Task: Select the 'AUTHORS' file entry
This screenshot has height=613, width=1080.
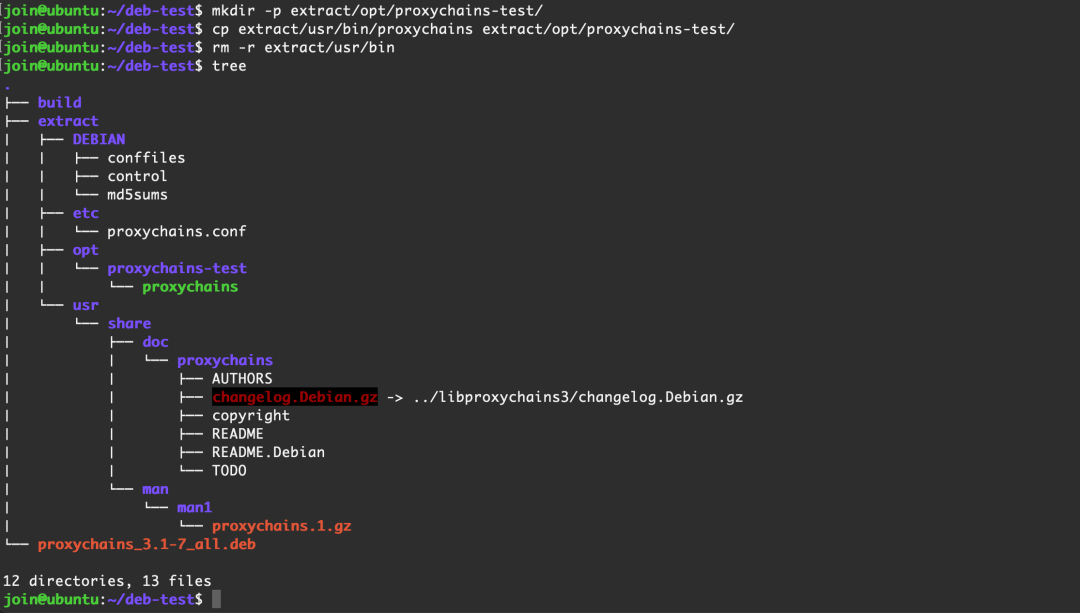Action: [x=242, y=379]
